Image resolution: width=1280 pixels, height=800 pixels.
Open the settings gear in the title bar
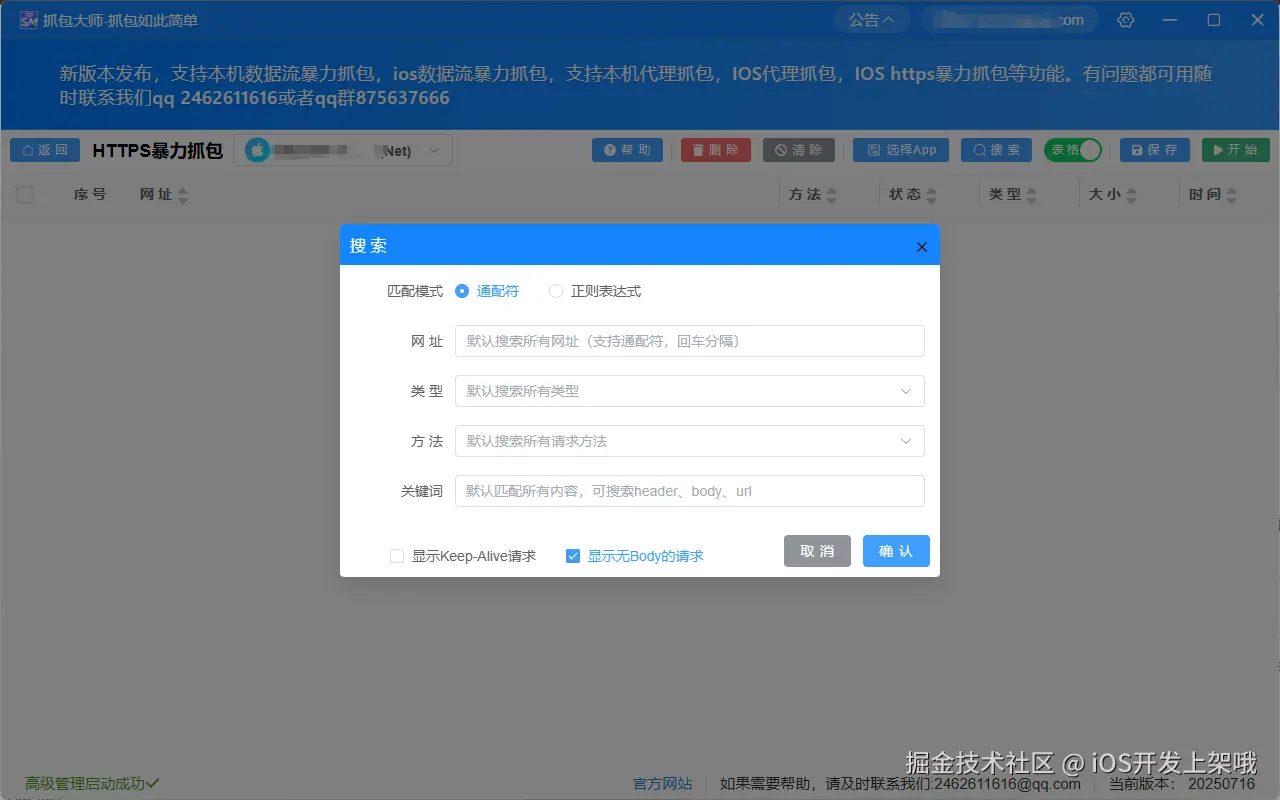click(x=1125, y=19)
